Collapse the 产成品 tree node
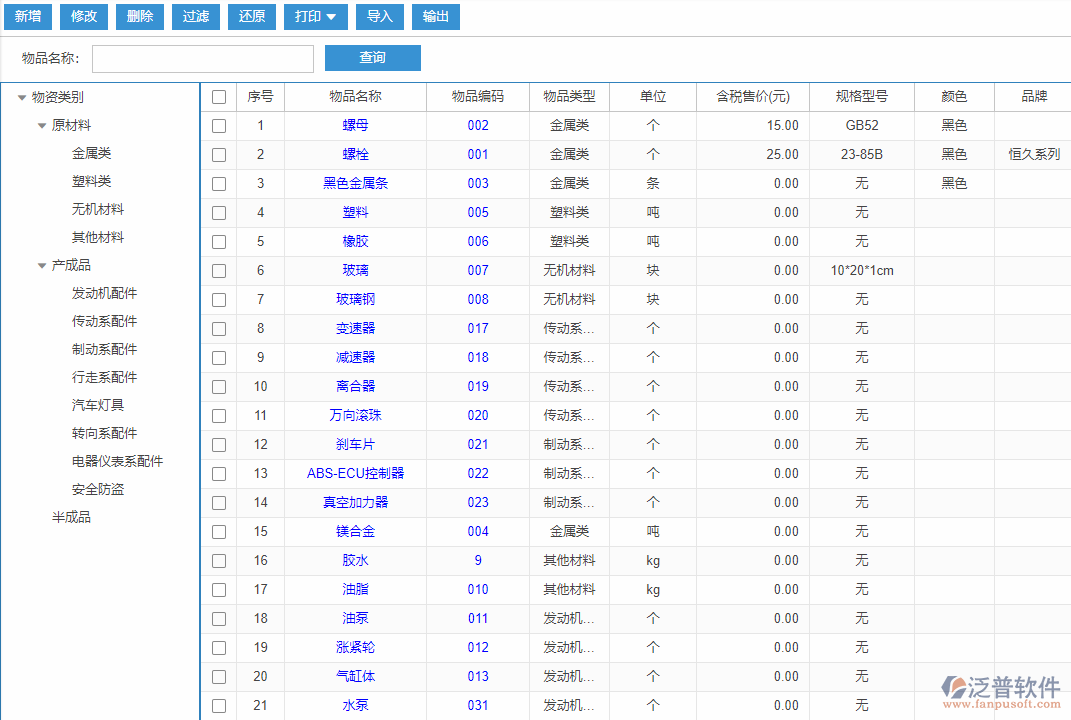Image resolution: width=1071 pixels, height=720 pixels. point(42,266)
